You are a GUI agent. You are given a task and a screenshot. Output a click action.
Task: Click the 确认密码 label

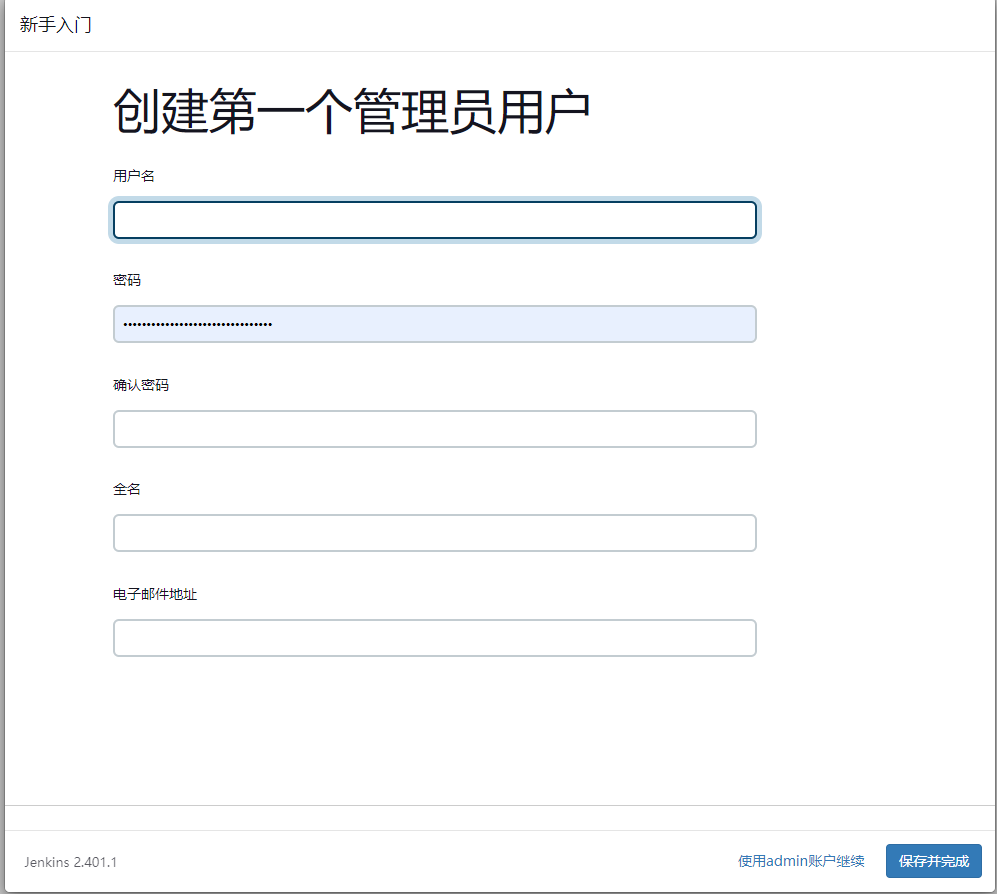click(x=141, y=385)
